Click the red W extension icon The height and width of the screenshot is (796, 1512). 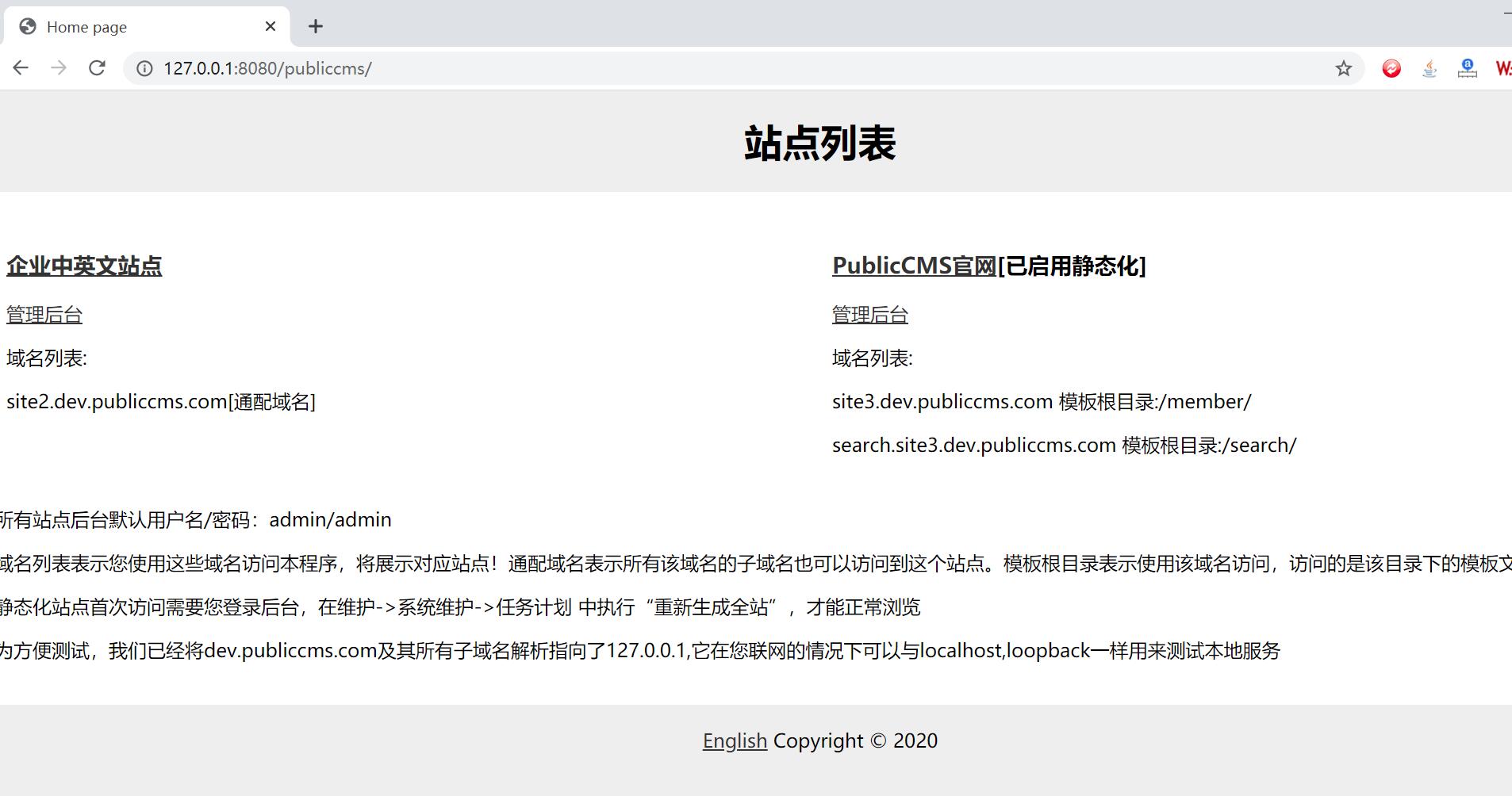(1502, 69)
